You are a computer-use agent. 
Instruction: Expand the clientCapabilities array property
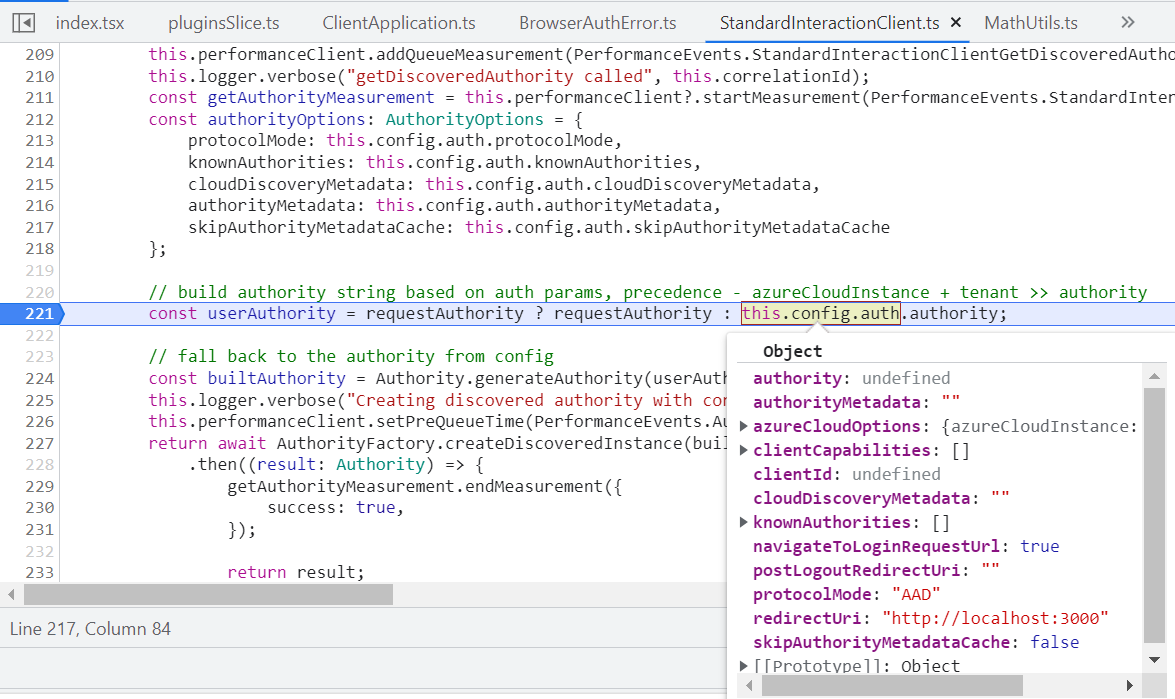click(744, 450)
